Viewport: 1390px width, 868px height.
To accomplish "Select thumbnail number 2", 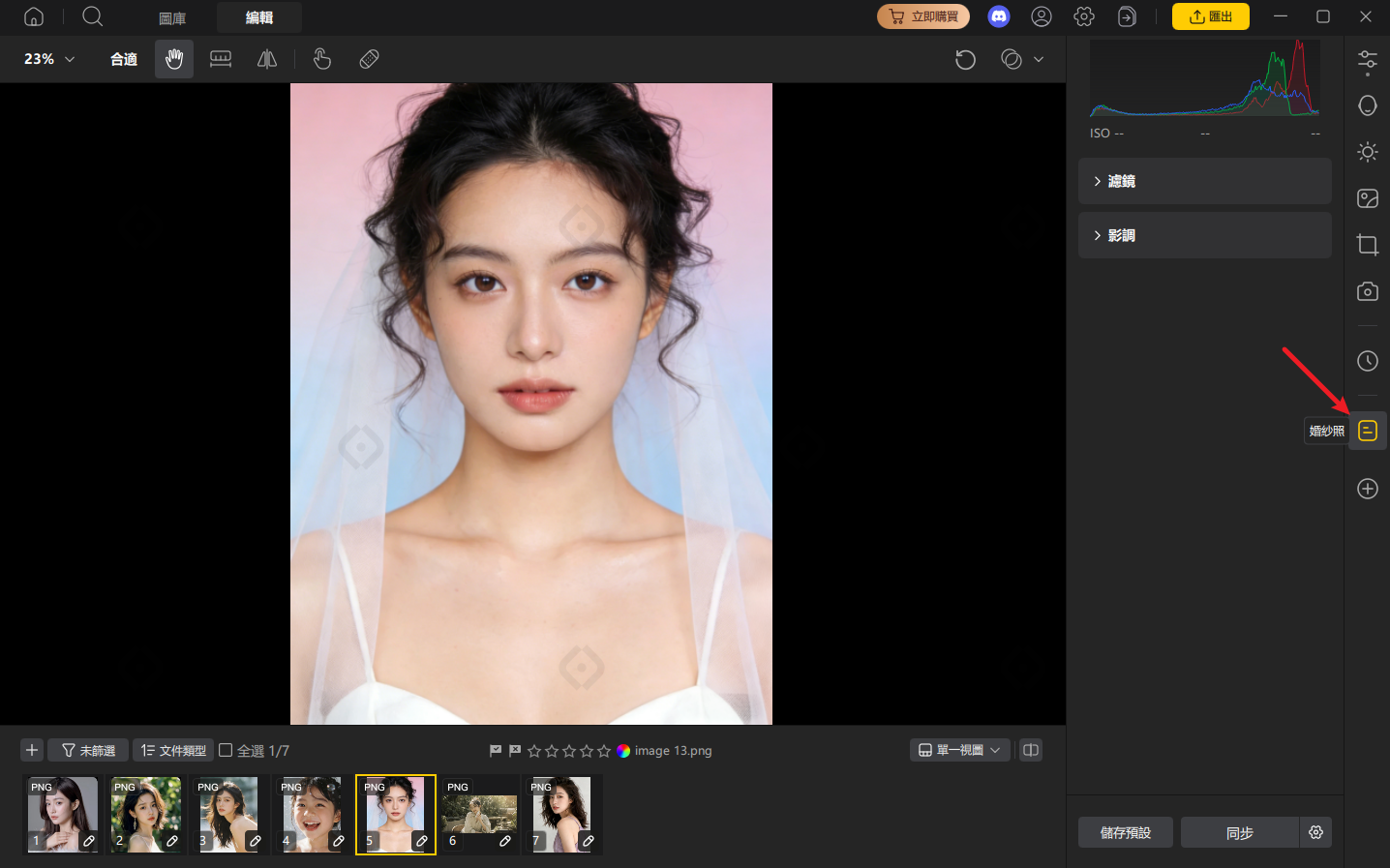I will (145, 814).
